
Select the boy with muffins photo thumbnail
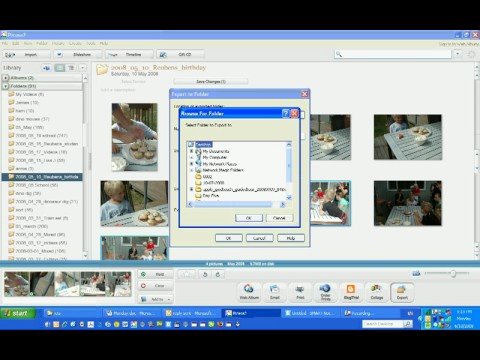point(134,204)
